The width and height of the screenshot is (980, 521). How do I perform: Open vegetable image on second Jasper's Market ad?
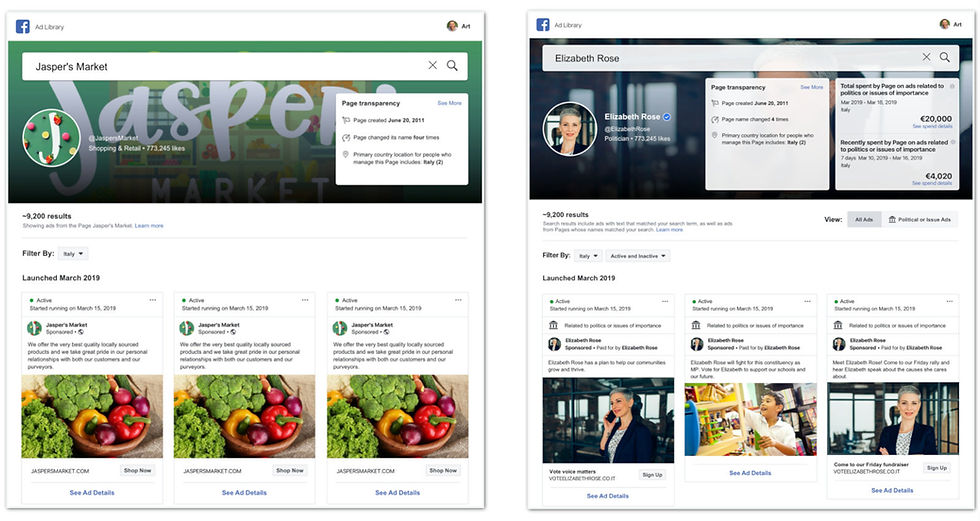(244, 416)
